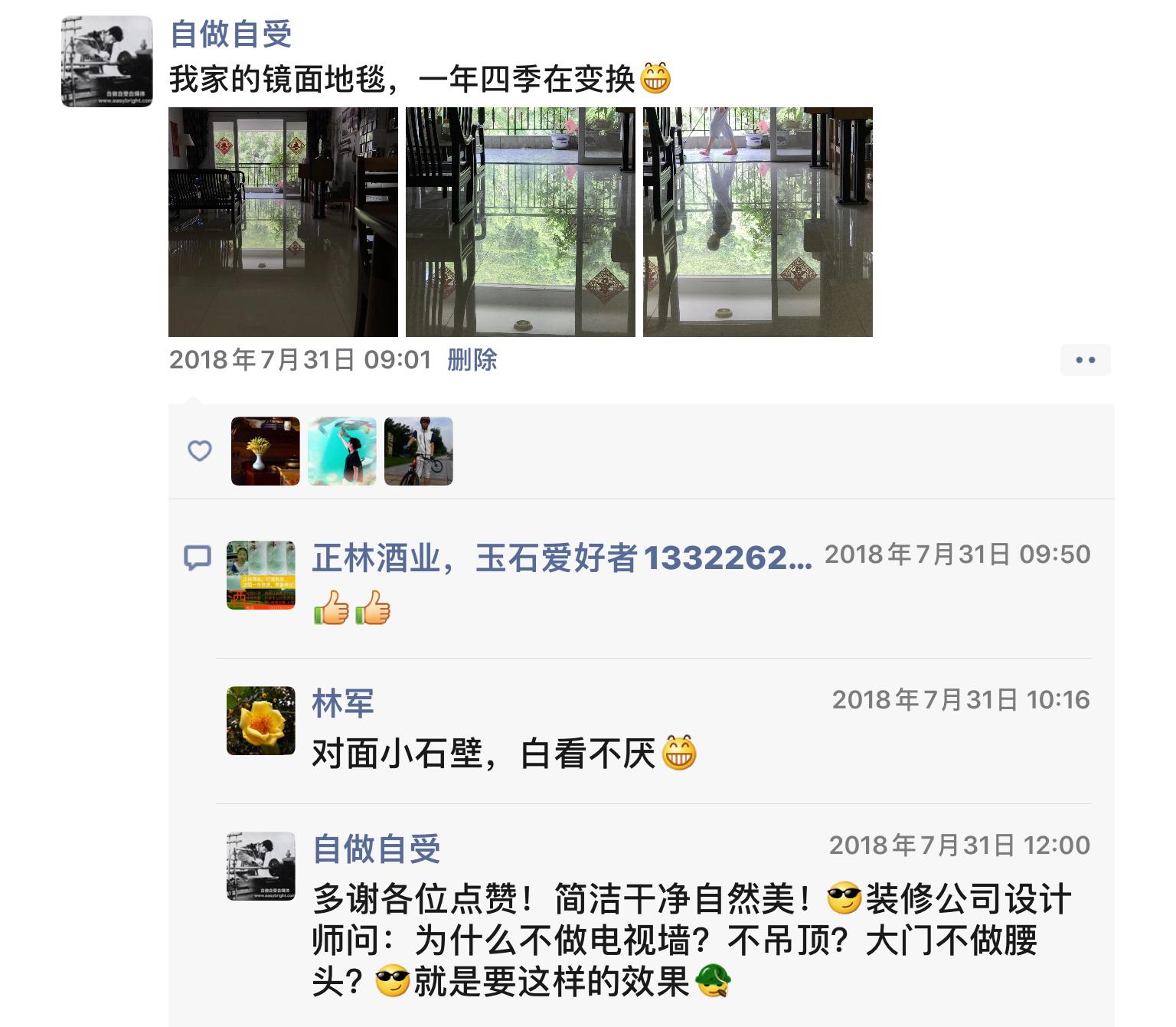Open the flower vase liker avatar
Viewport: 1176px width, 1027px height.
[x=266, y=451]
